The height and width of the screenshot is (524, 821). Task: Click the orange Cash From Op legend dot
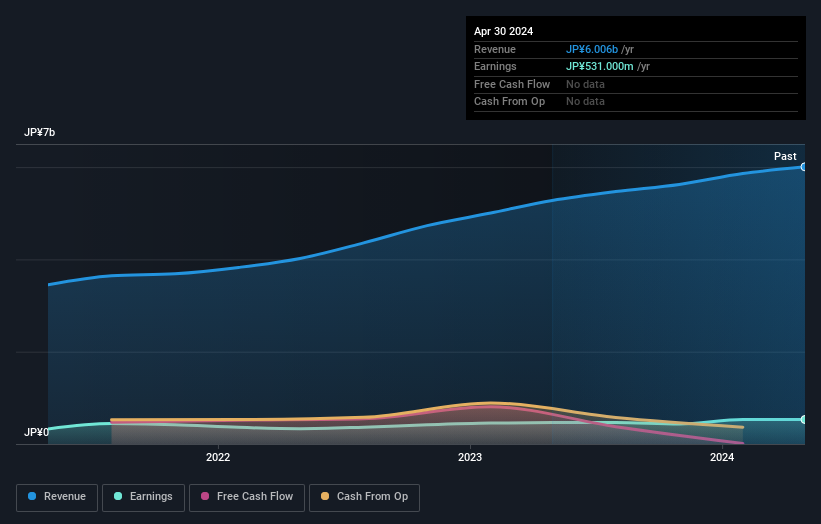[325, 496]
